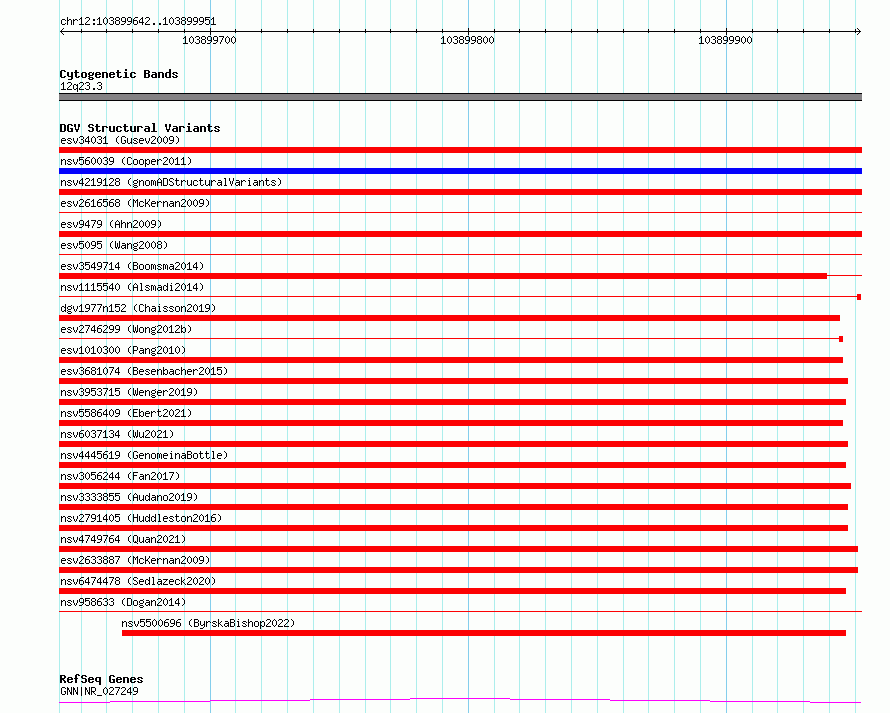
Task: Select the blue nsv560039 (Cooper2011) variant bar
Action: click(460, 171)
